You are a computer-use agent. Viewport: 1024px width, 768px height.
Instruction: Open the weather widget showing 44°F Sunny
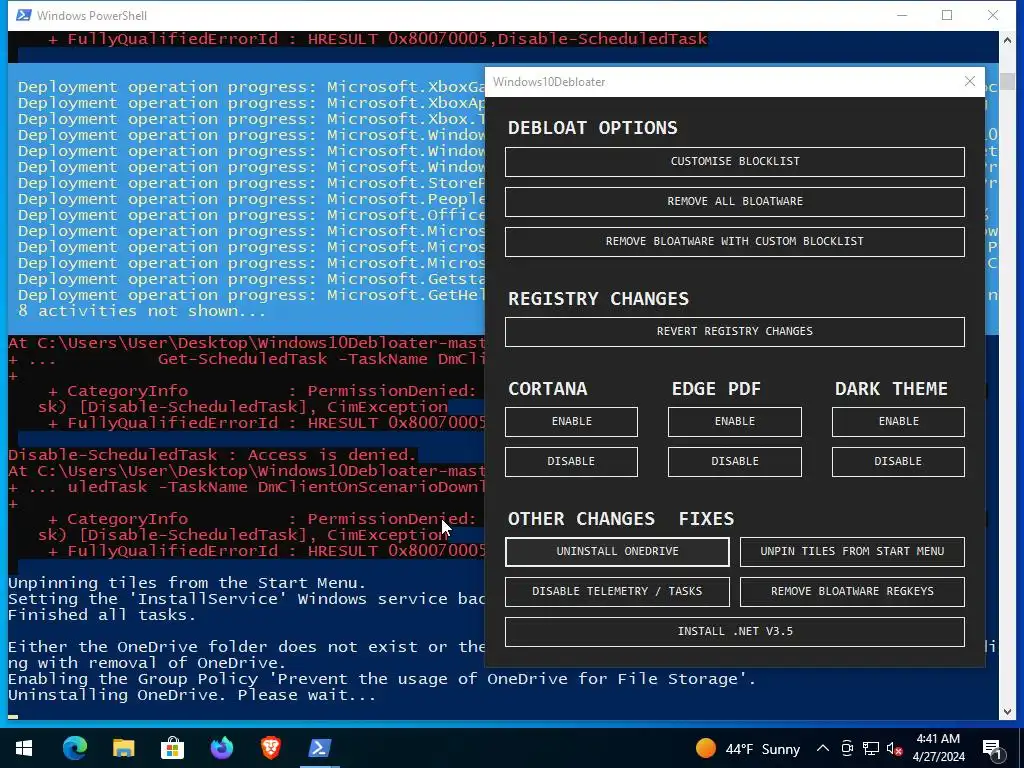tap(747, 748)
